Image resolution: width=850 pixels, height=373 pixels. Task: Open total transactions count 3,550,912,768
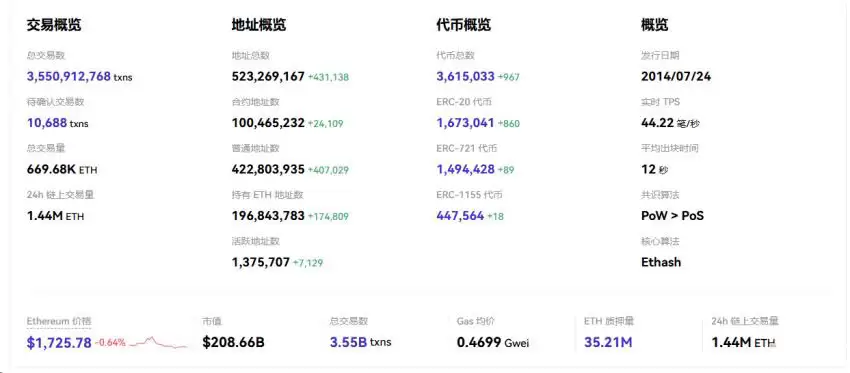pos(69,76)
